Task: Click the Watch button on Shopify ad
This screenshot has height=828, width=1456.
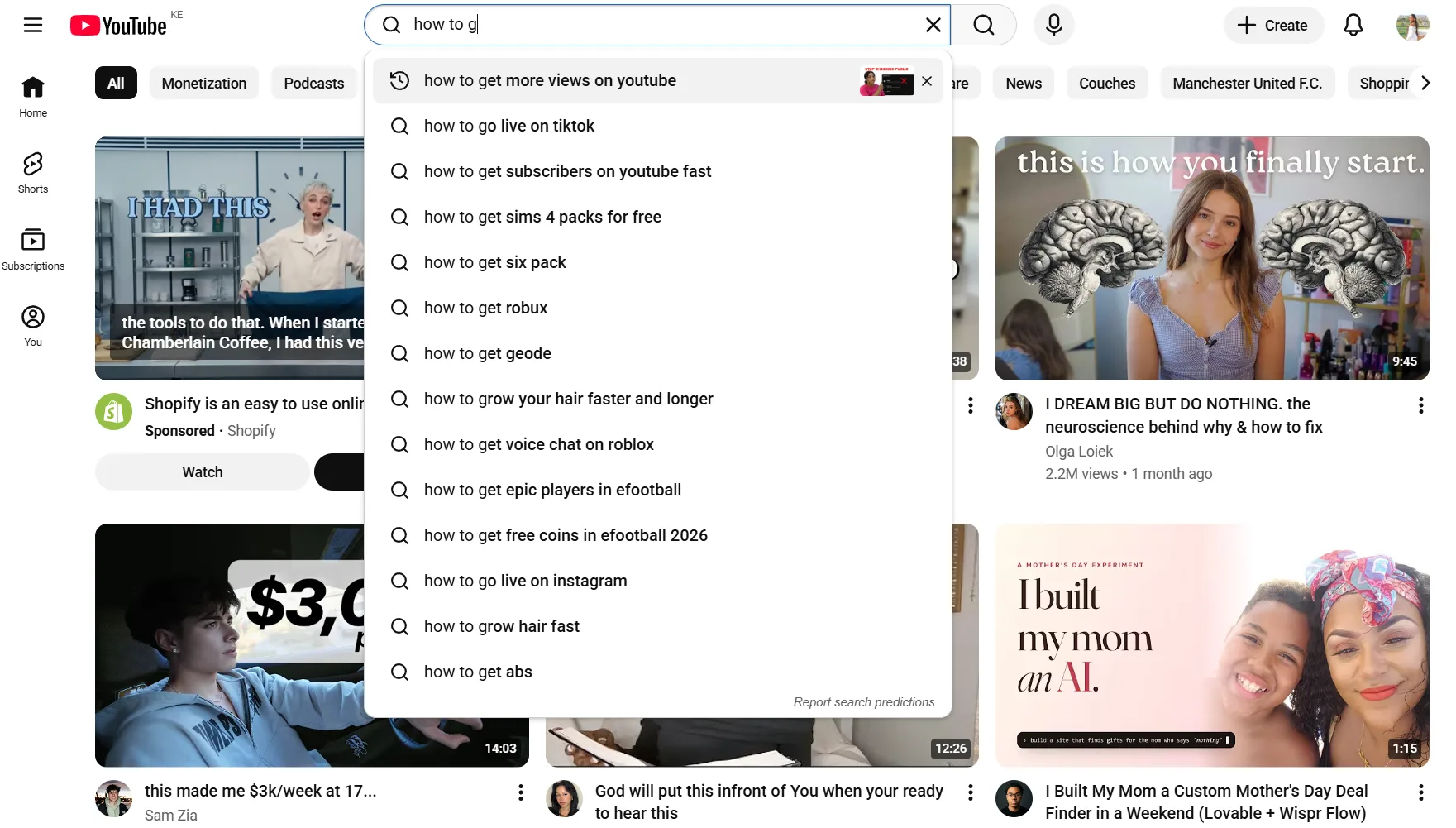Action: pyautogui.click(x=203, y=471)
